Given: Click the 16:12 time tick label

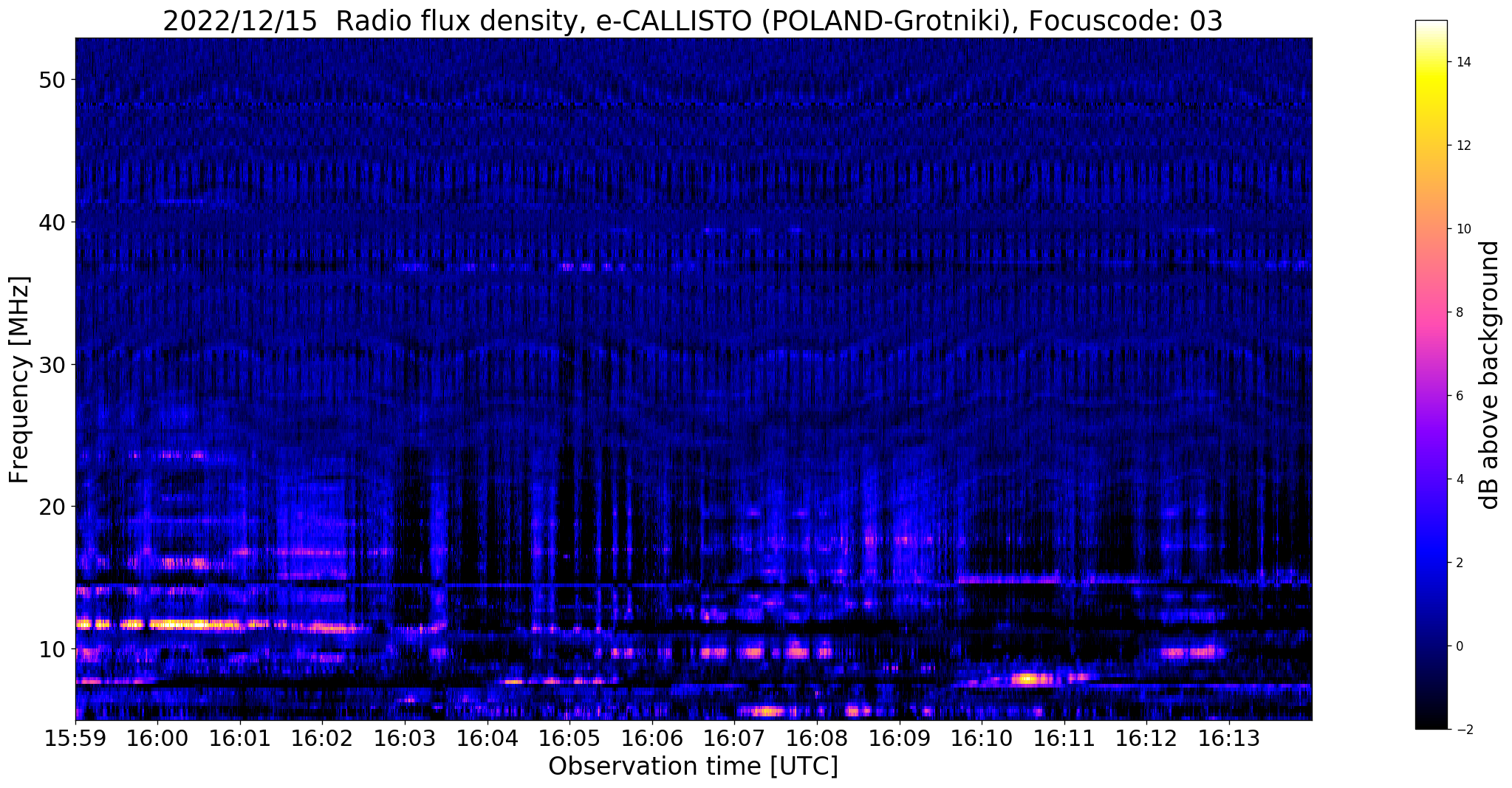Looking at the screenshot, I should (1146, 738).
